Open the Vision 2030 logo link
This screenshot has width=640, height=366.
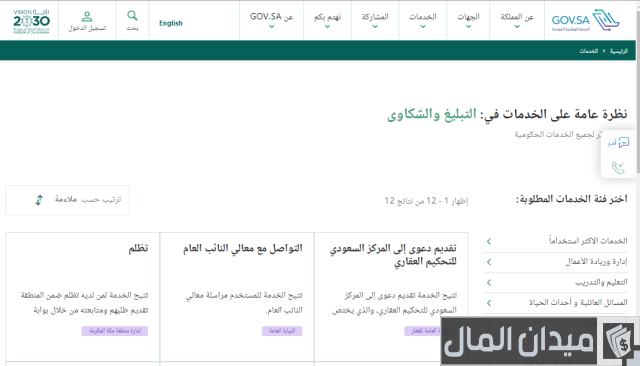(31, 21)
